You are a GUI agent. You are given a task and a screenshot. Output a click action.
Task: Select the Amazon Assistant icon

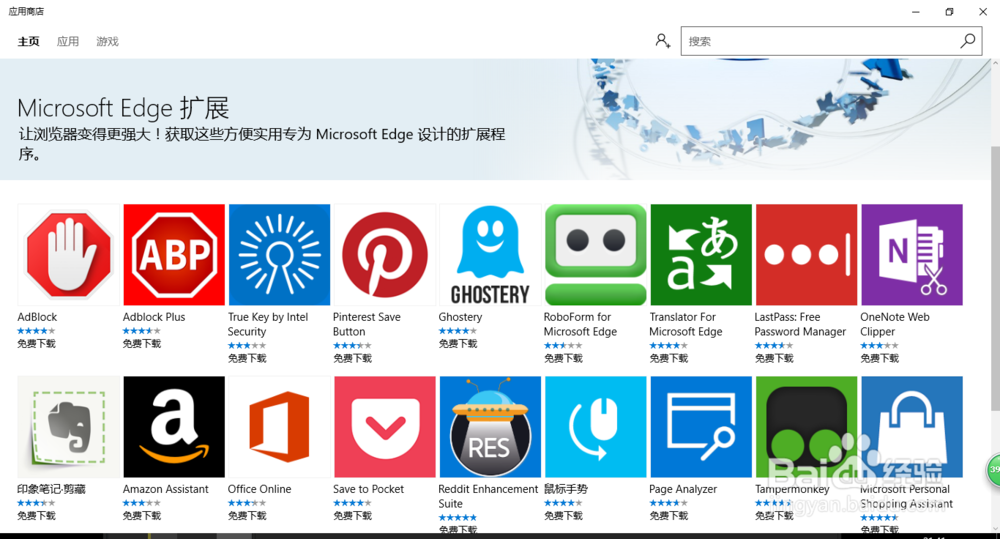(x=174, y=427)
